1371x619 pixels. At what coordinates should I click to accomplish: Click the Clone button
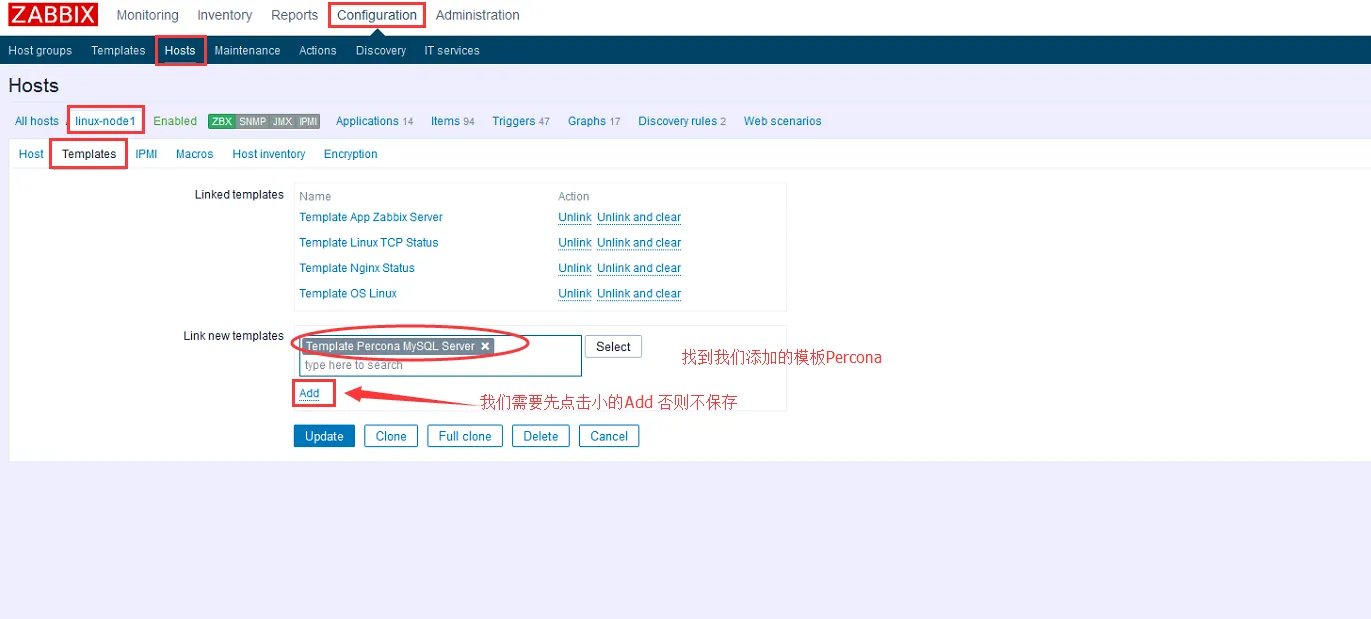(x=391, y=436)
